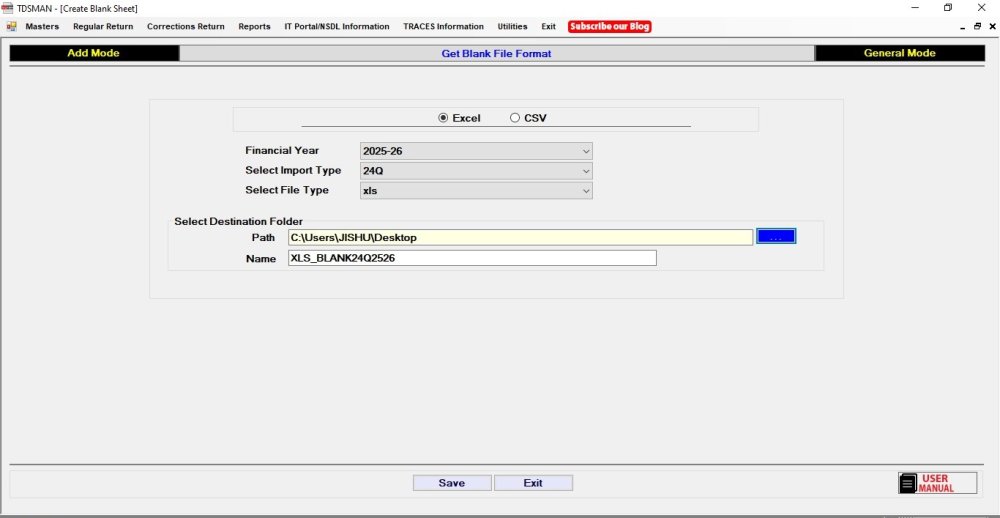1000x518 pixels.
Task: Click the Save button
Action: coord(452,483)
